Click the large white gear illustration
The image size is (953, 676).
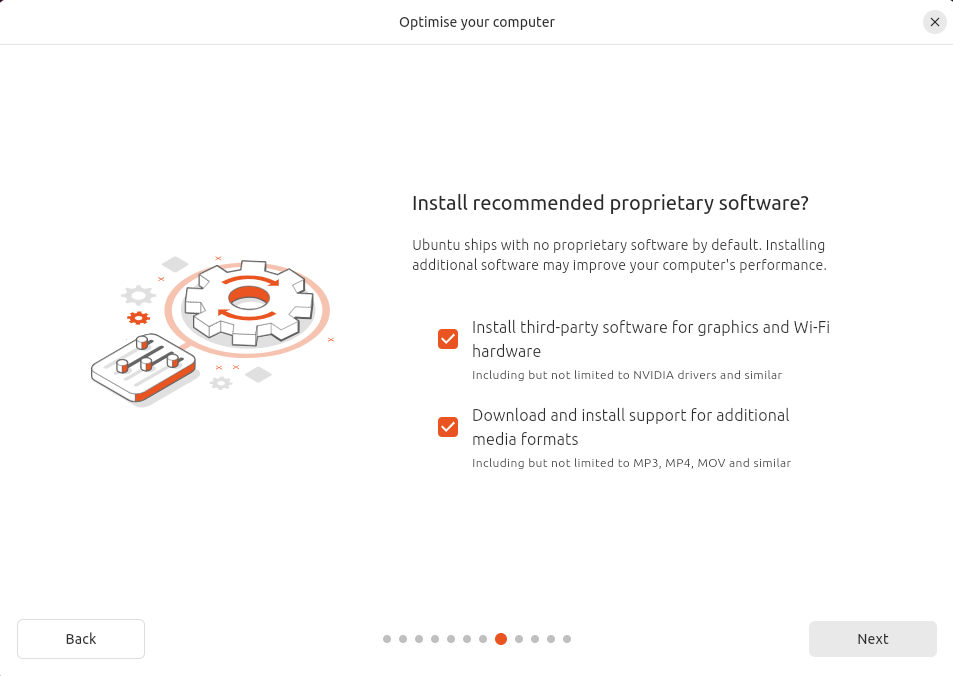247,298
